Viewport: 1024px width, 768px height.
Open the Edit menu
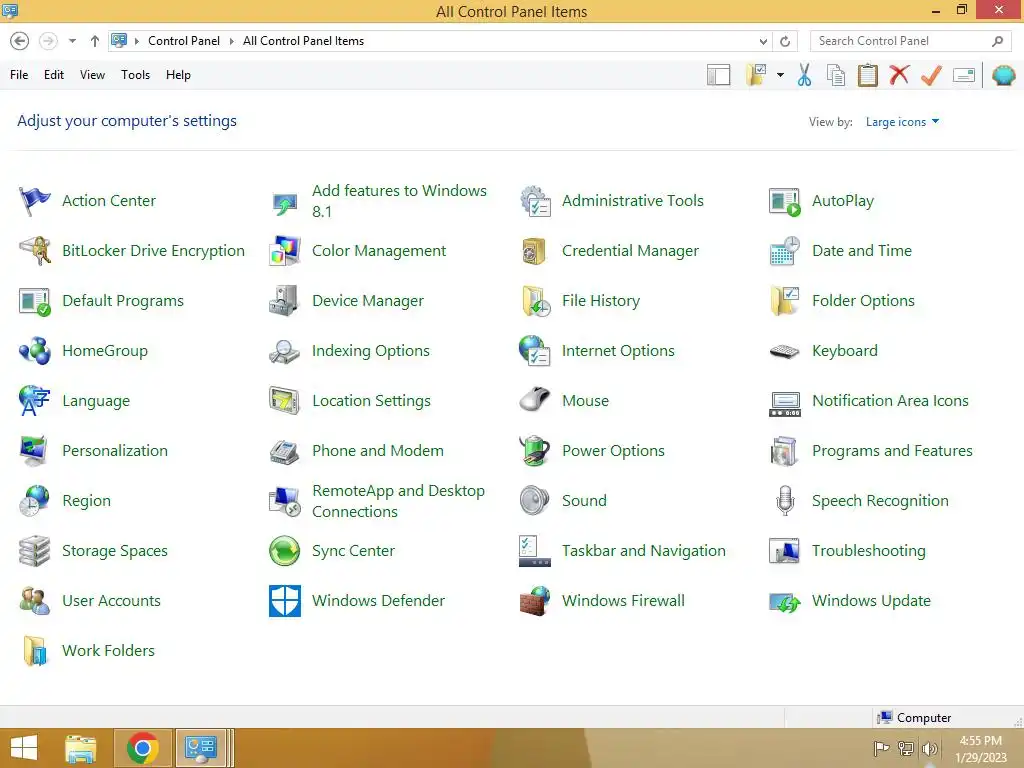(54, 75)
